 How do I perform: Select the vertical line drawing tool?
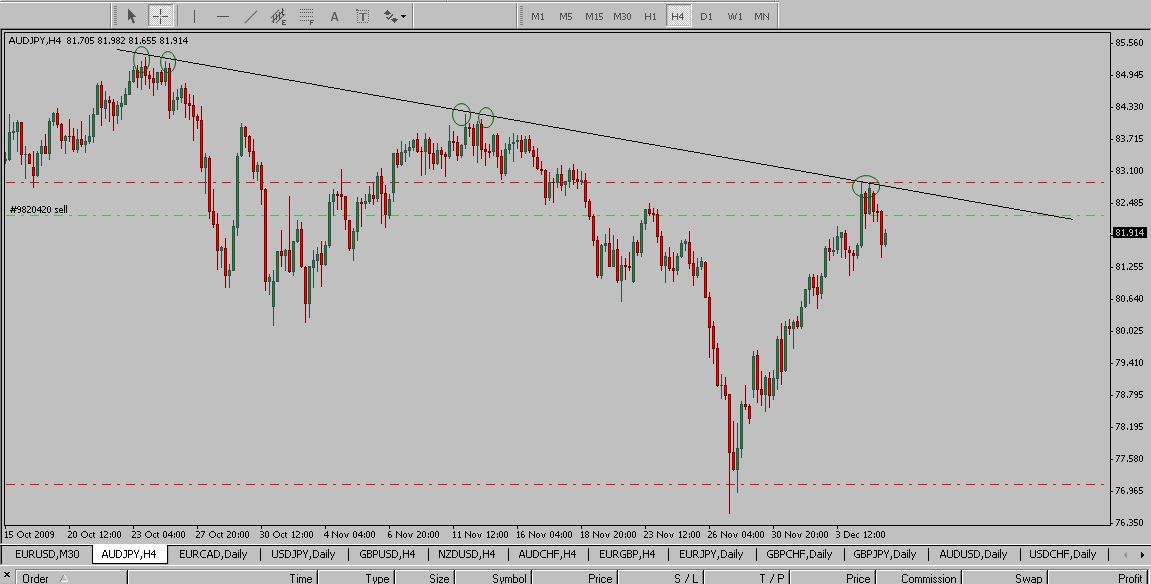click(194, 16)
